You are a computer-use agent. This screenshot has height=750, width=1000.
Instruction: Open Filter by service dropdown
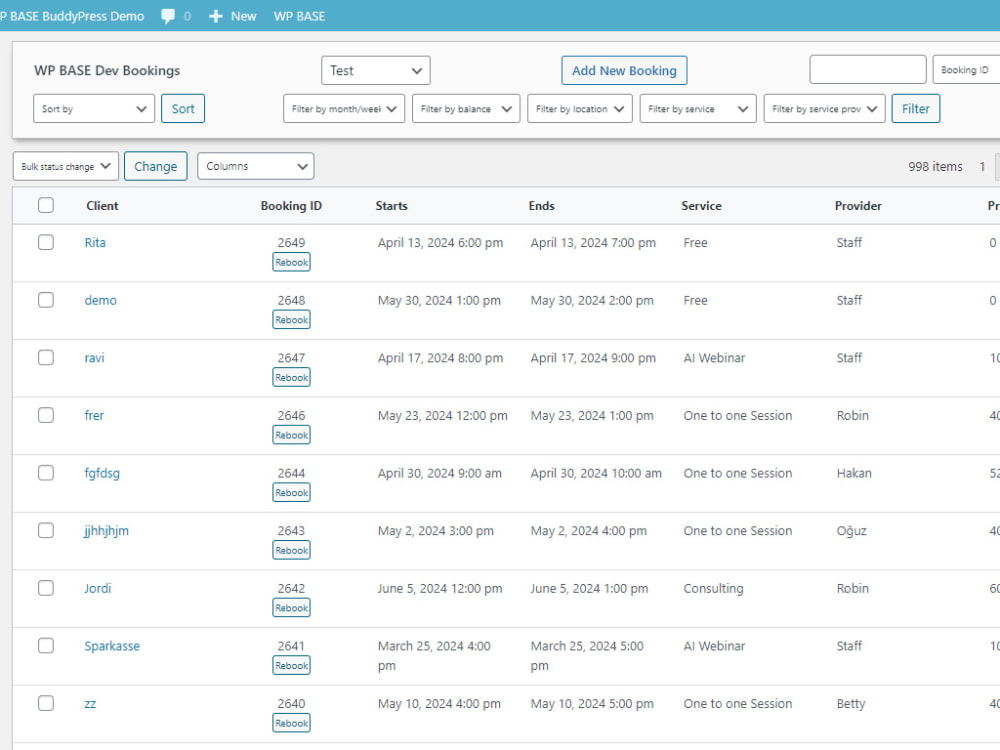698,108
